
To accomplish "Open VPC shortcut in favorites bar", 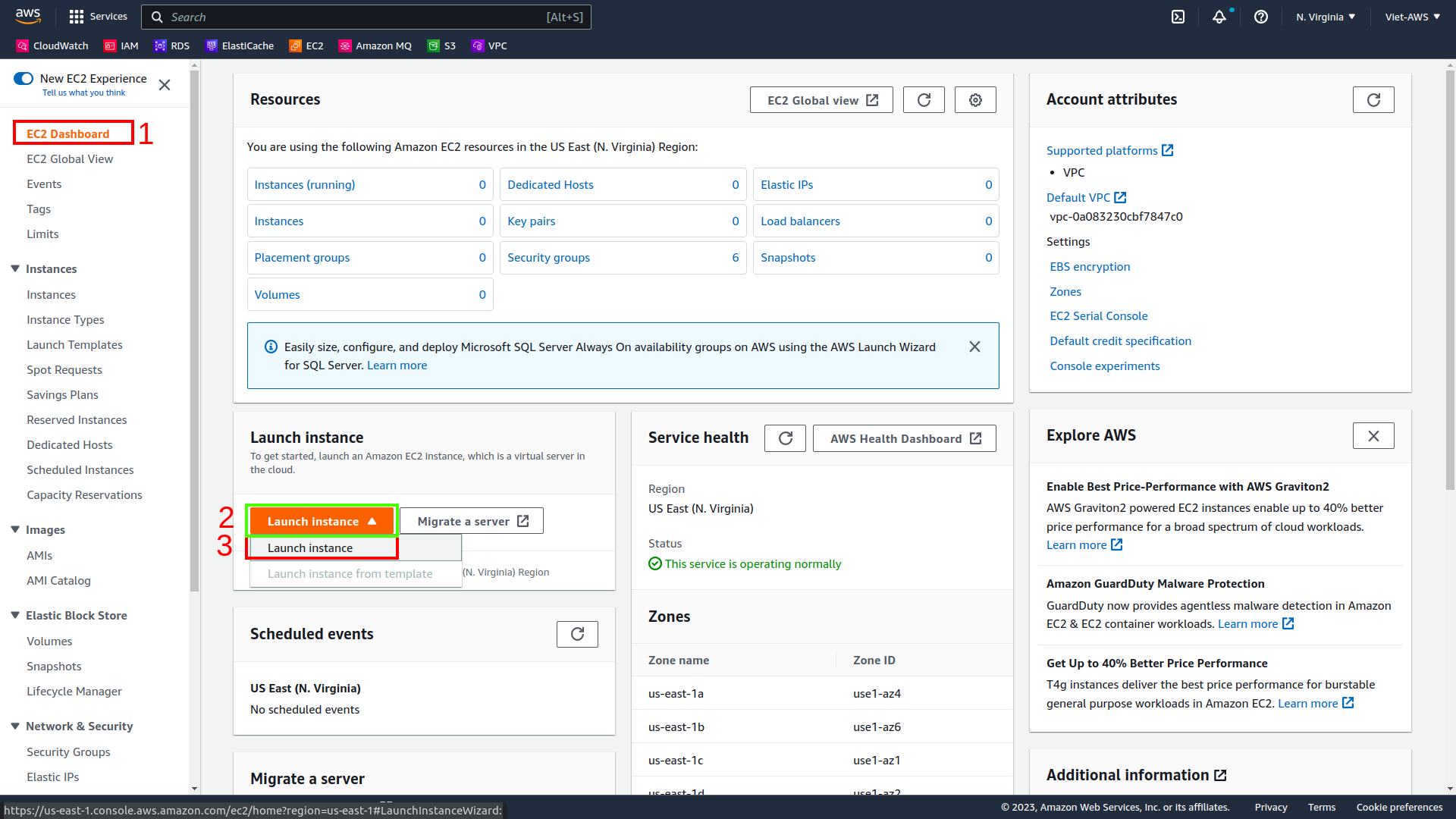I will pyautogui.click(x=490, y=45).
